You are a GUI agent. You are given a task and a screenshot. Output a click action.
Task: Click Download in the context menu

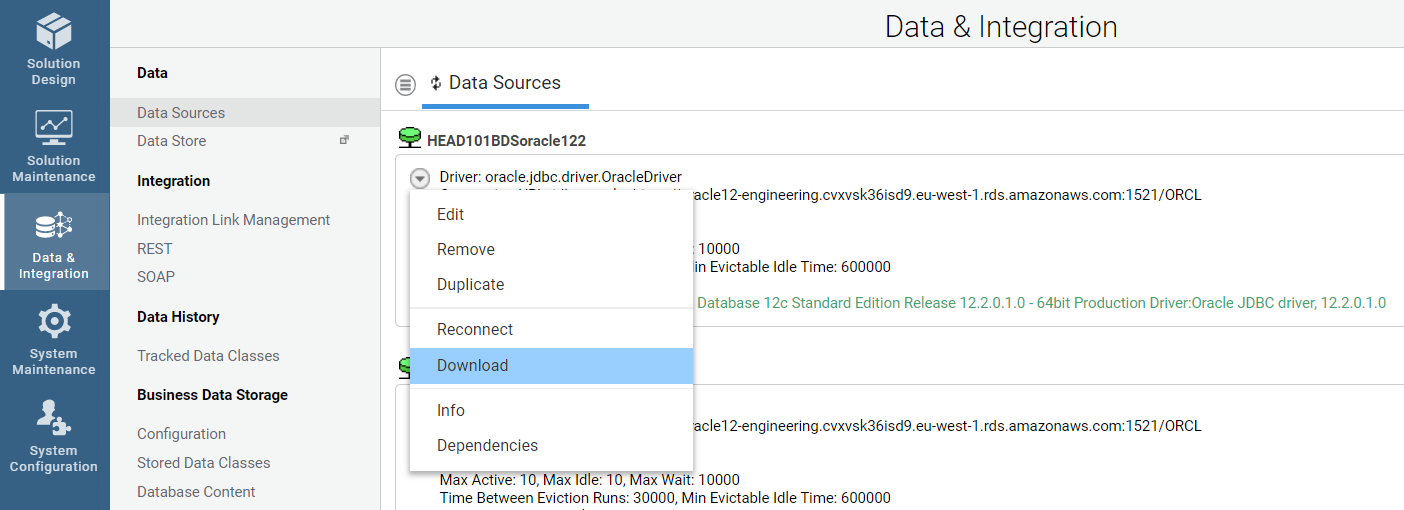pyautogui.click(x=551, y=365)
